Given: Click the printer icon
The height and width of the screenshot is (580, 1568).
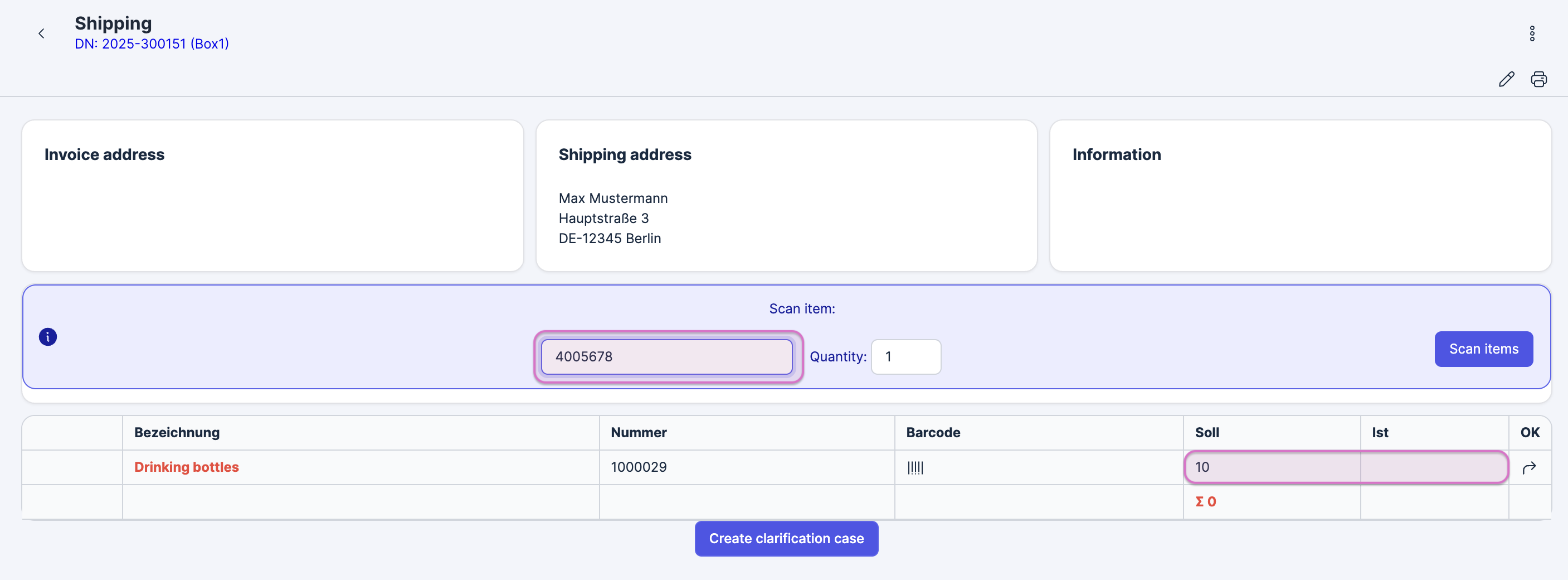Looking at the screenshot, I should [1538, 79].
